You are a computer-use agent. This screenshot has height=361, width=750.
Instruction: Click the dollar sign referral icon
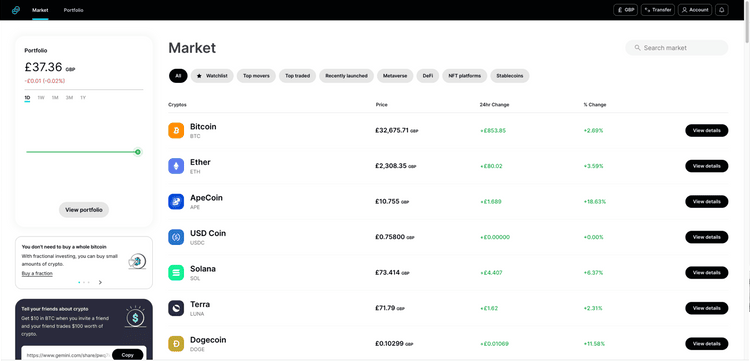pos(135,317)
